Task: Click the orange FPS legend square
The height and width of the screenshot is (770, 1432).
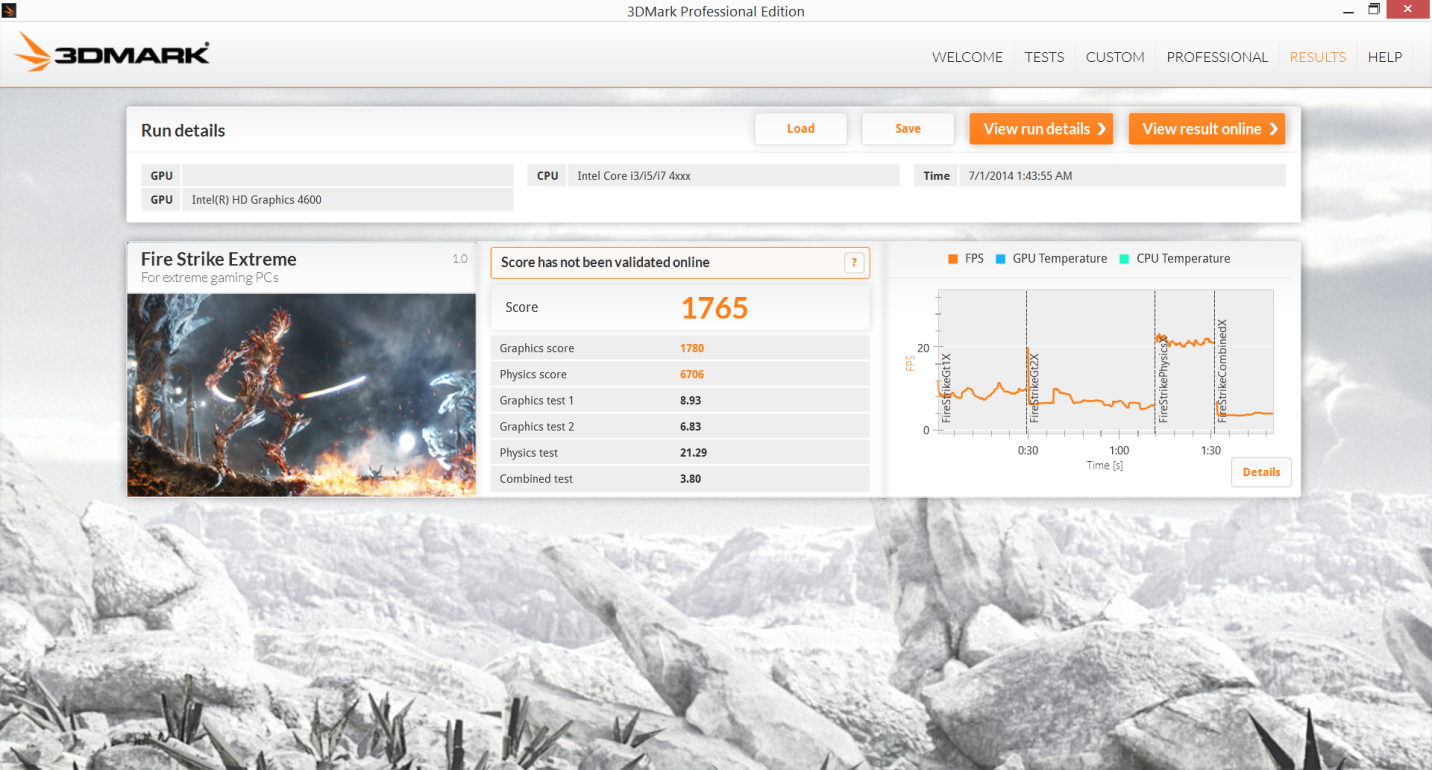Action: pos(953,259)
